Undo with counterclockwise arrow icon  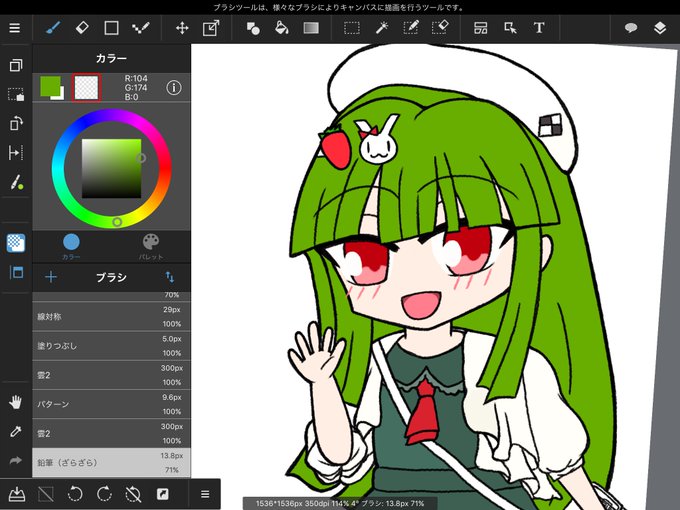pos(75,494)
